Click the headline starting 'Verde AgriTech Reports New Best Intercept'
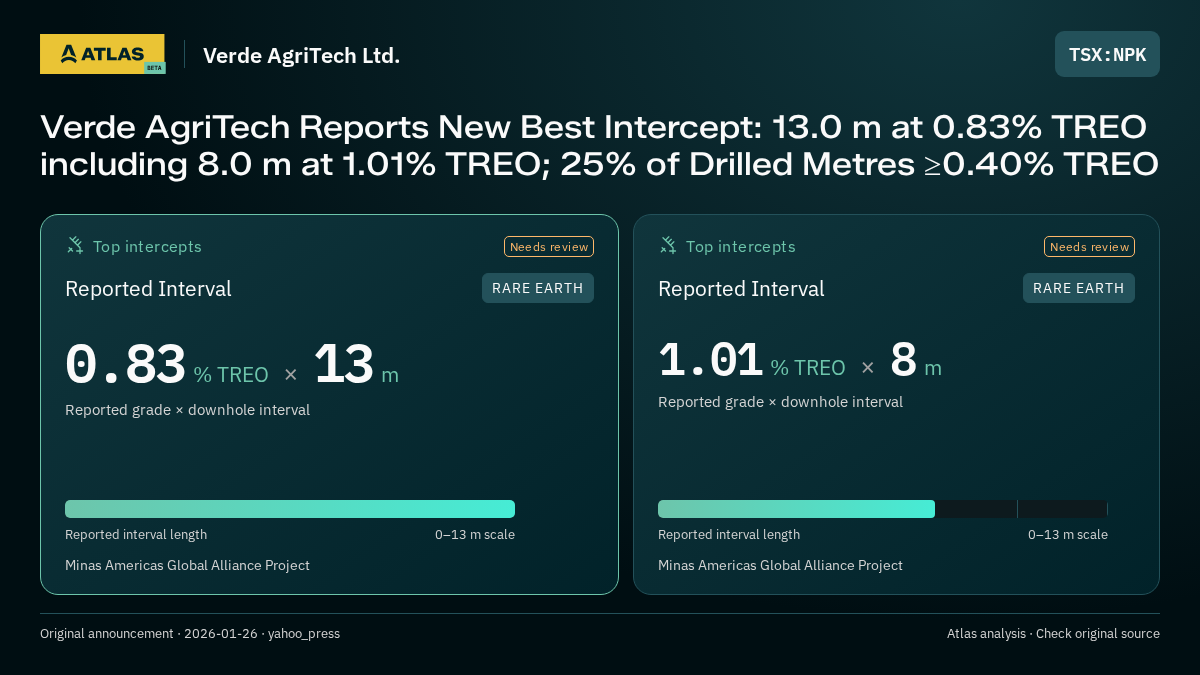The width and height of the screenshot is (1200, 675). (x=599, y=145)
